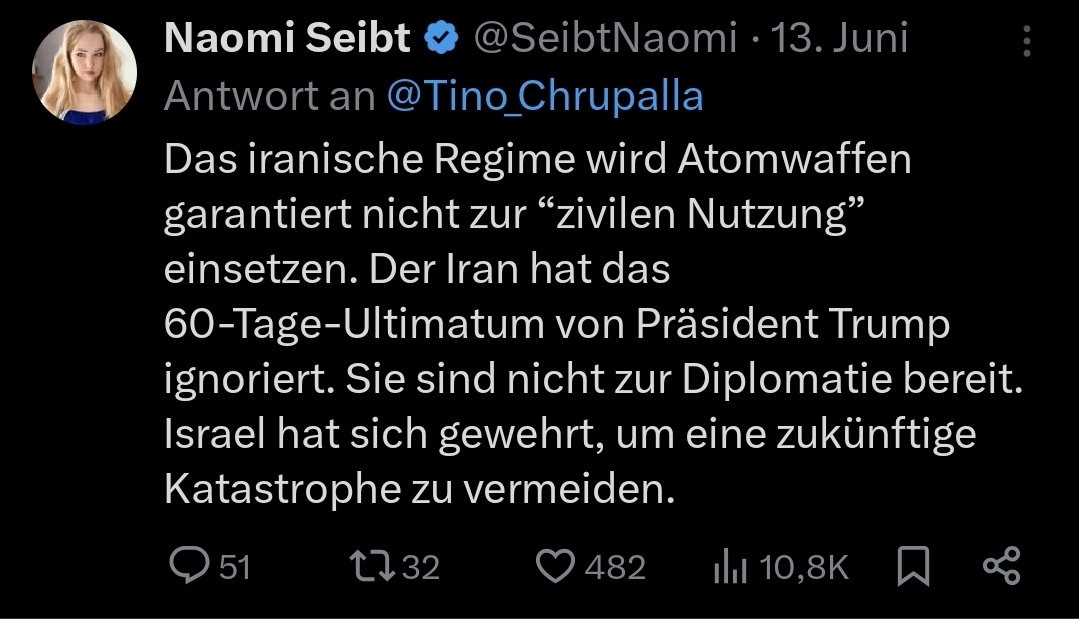
Task: Open Naomi Seibt's profile picture
Action: point(84,72)
